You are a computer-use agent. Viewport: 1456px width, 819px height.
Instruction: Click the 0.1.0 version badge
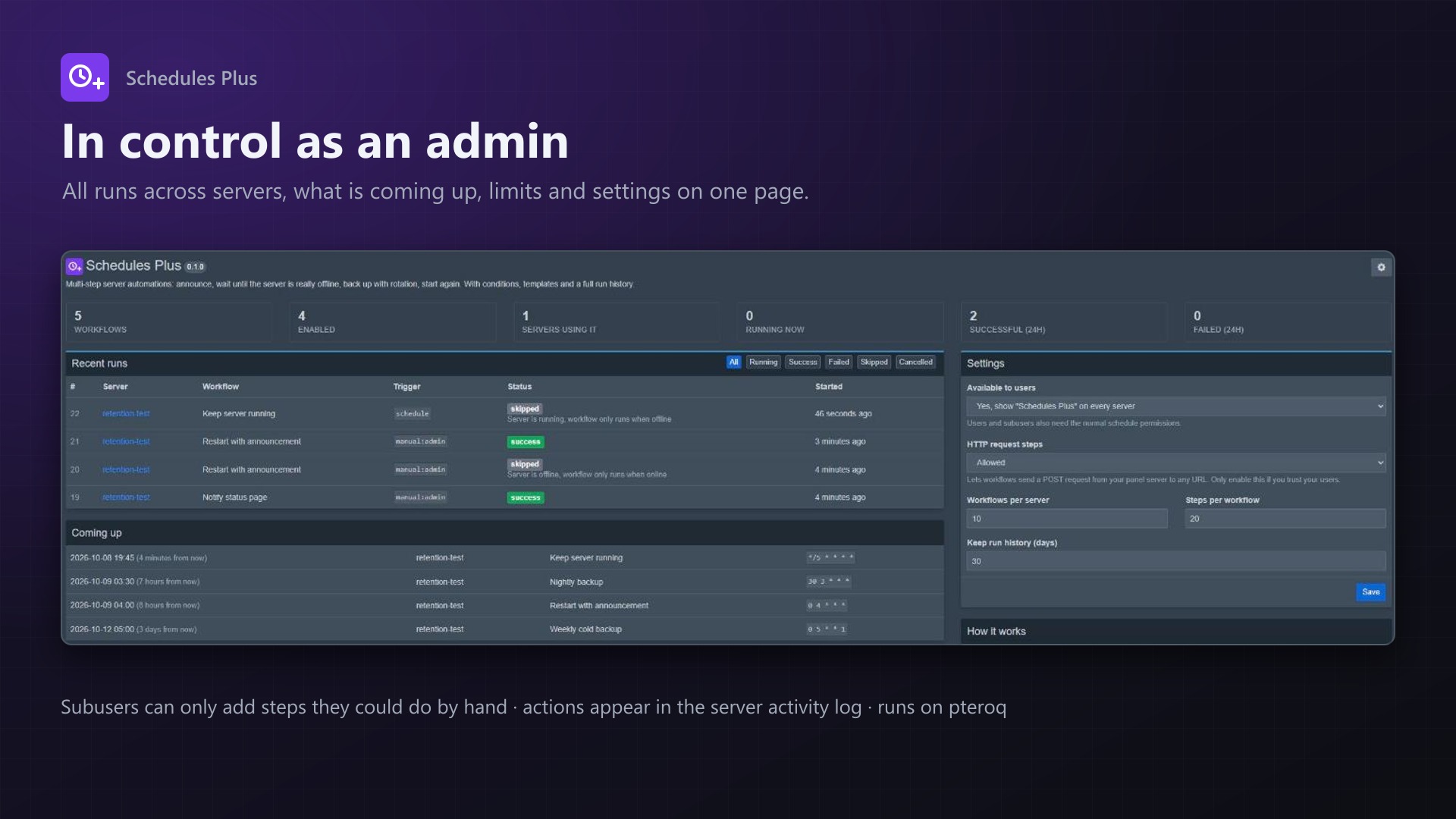coord(196,267)
